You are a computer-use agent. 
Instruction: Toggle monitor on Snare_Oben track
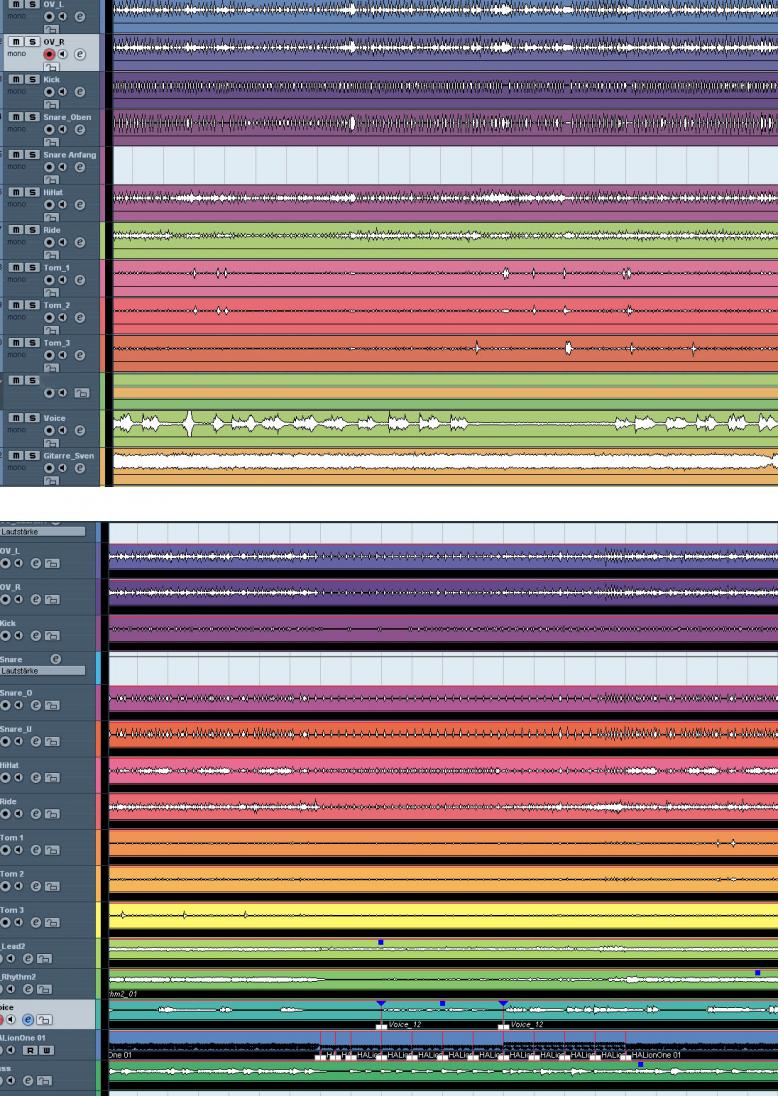click(62, 129)
